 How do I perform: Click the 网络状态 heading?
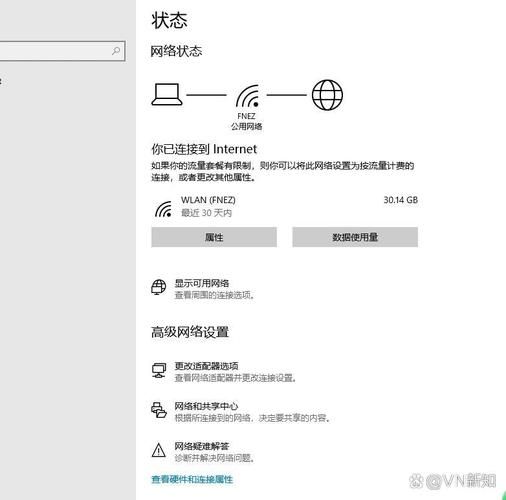click(x=176, y=51)
